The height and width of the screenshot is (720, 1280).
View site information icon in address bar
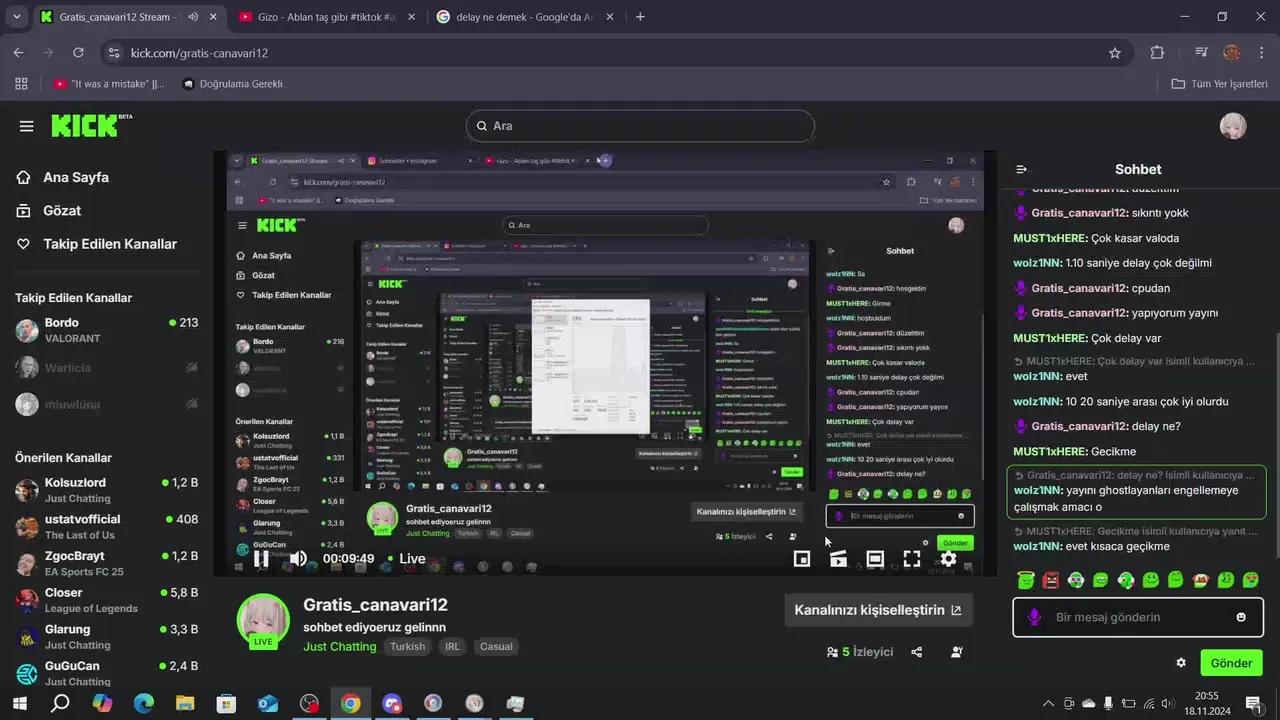pos(113,53)
